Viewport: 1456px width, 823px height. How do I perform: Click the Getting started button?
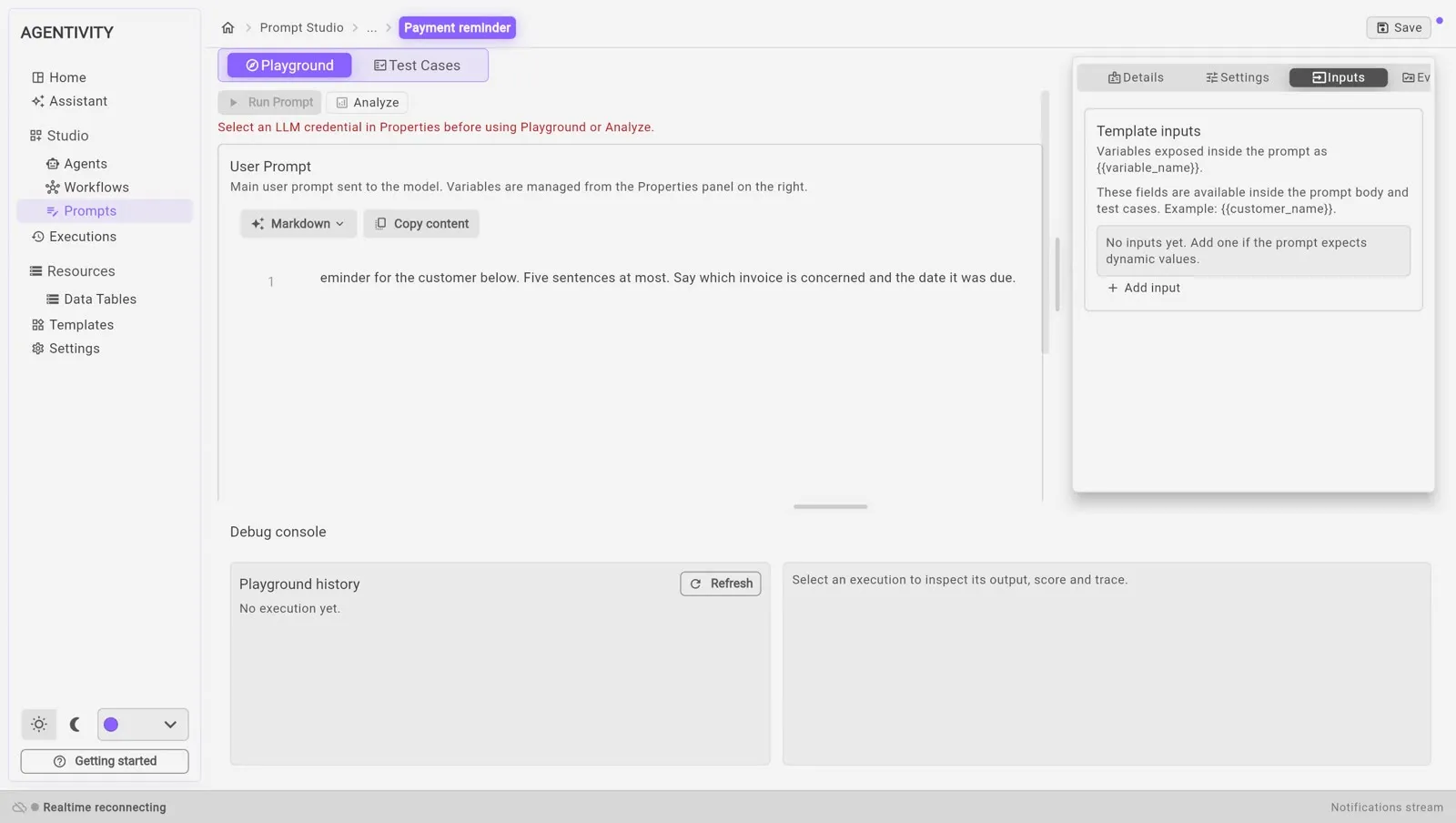105,761
